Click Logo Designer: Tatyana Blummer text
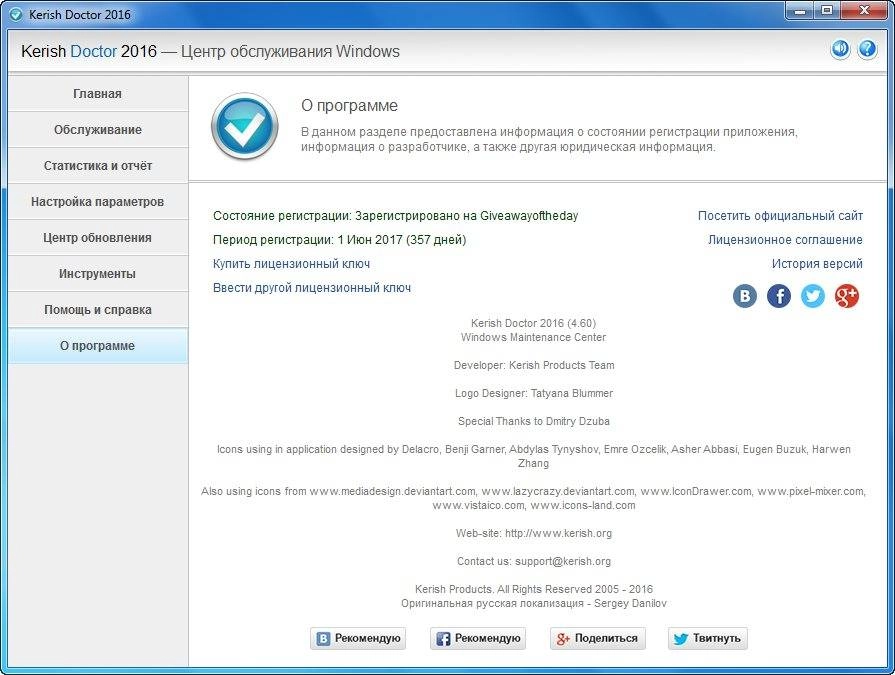The height and width of the screenshot is (675, 895). pyautogui.click(x=534, y=393)
